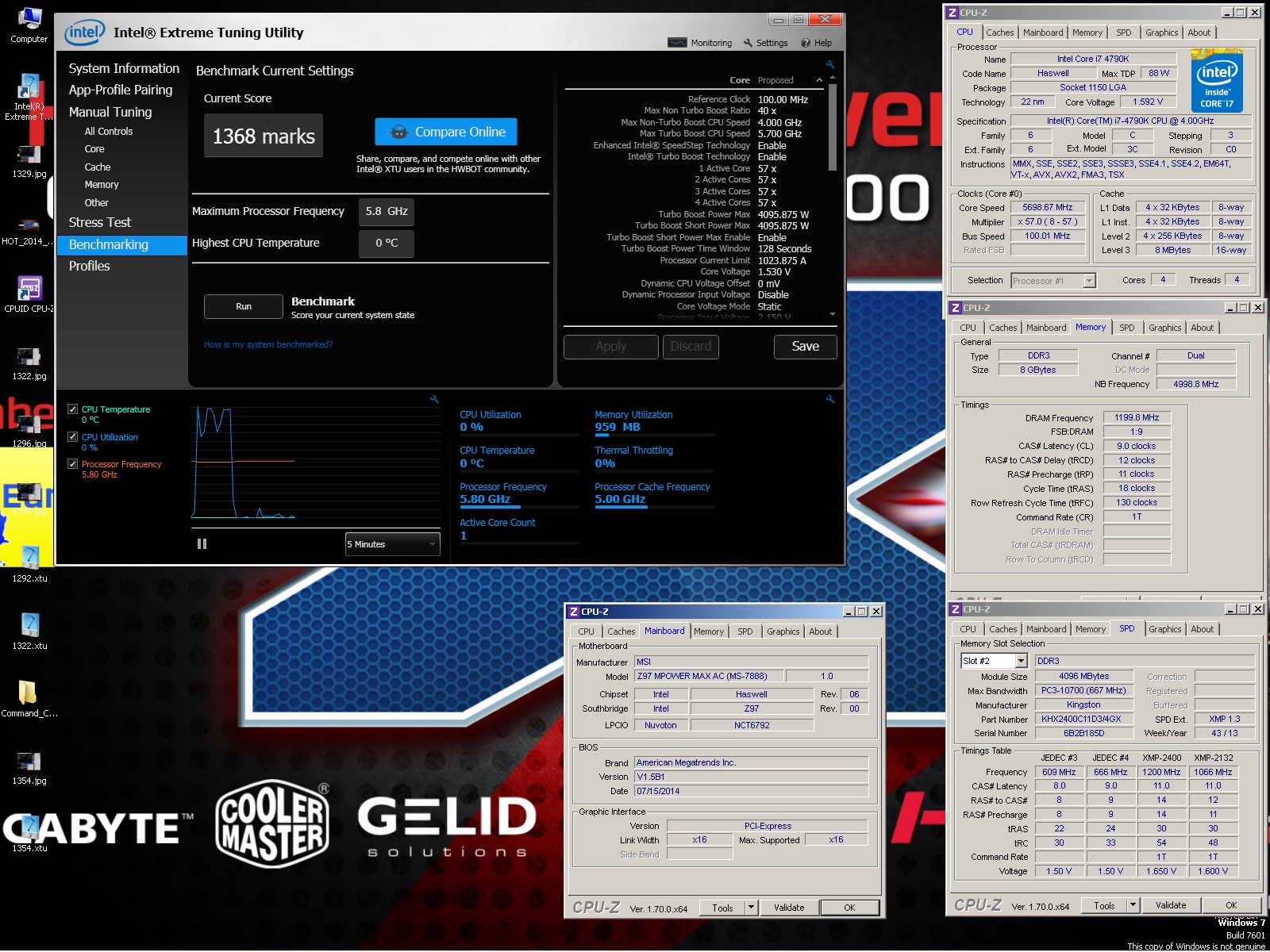
Task: Collapse the Core settings list chevron
Action: click(820, 80)
